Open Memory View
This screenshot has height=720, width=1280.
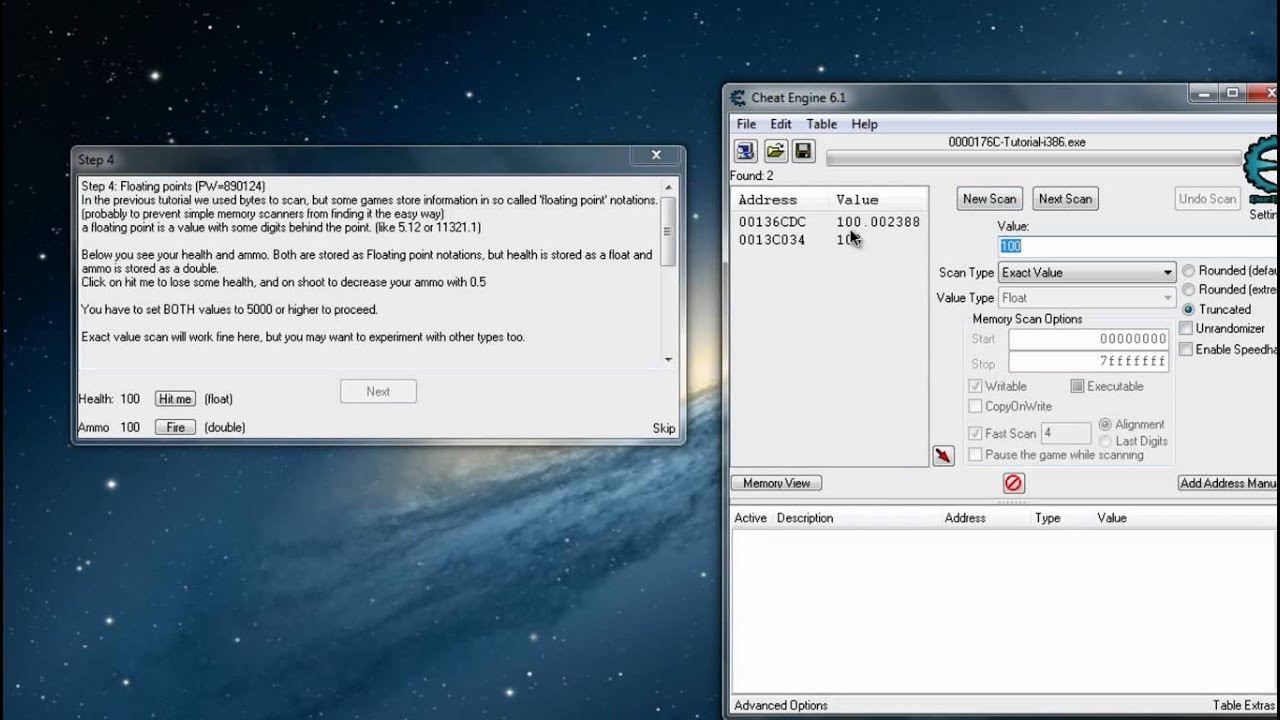coord(777,483)
